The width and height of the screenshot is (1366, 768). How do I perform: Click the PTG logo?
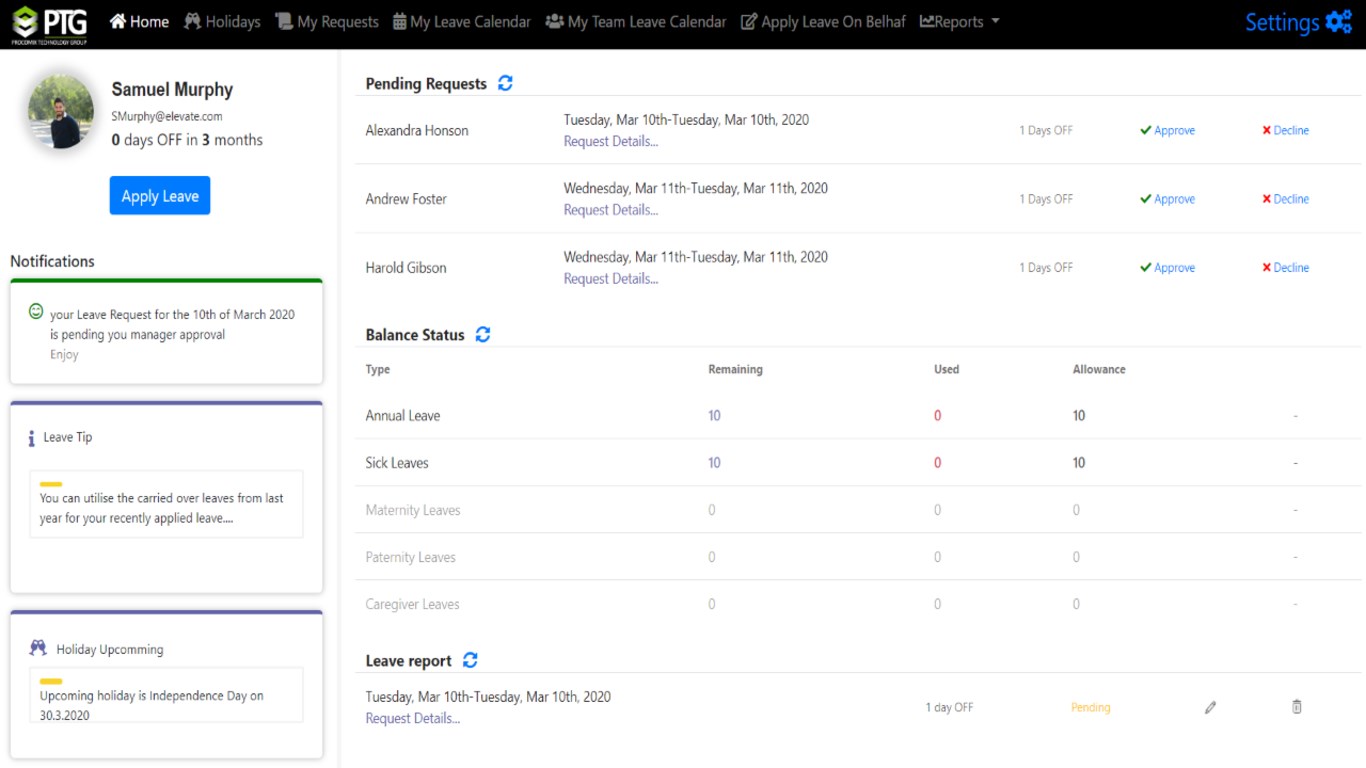[x=50, y=25]
